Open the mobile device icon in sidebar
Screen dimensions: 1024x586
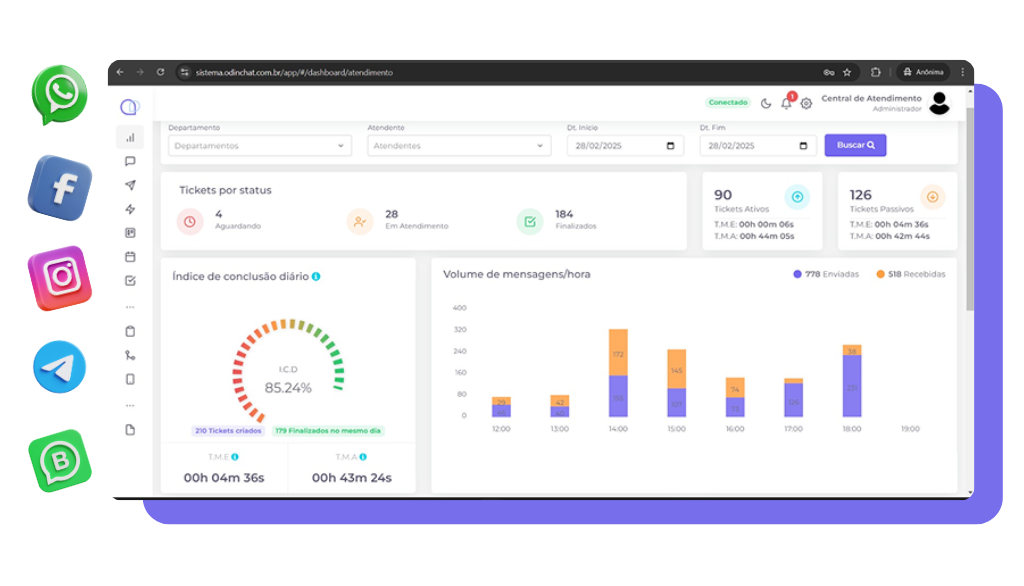pyautogui.click(x=131, y=379)
